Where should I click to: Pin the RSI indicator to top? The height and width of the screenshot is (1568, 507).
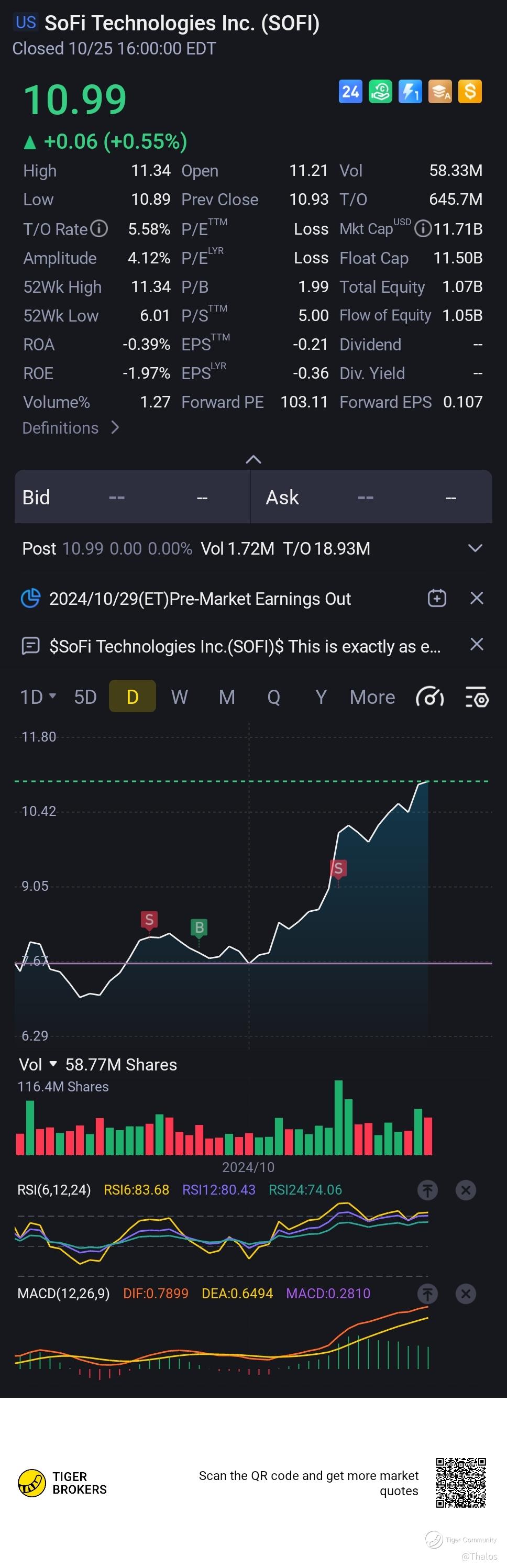click(428, 1190)
